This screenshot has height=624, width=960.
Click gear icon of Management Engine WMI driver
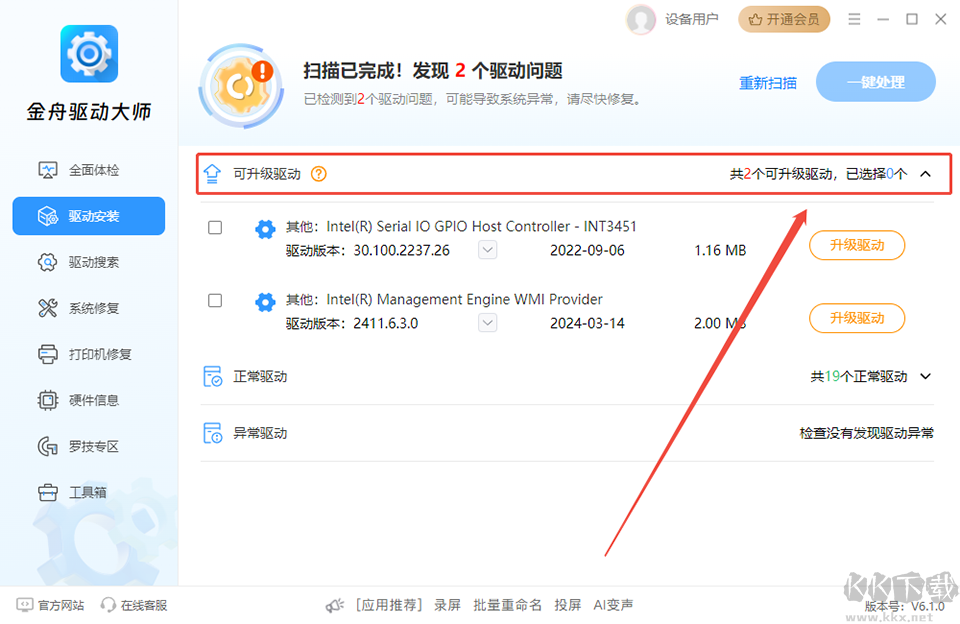click(x=265, y=301)
